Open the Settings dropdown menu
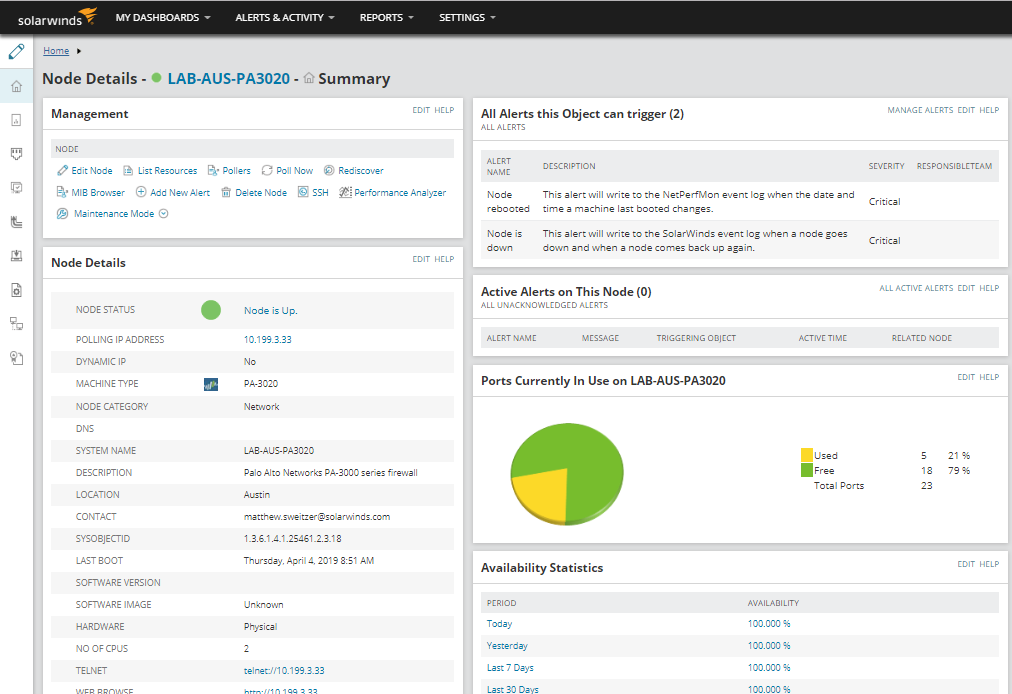 [x=467, y=17]
